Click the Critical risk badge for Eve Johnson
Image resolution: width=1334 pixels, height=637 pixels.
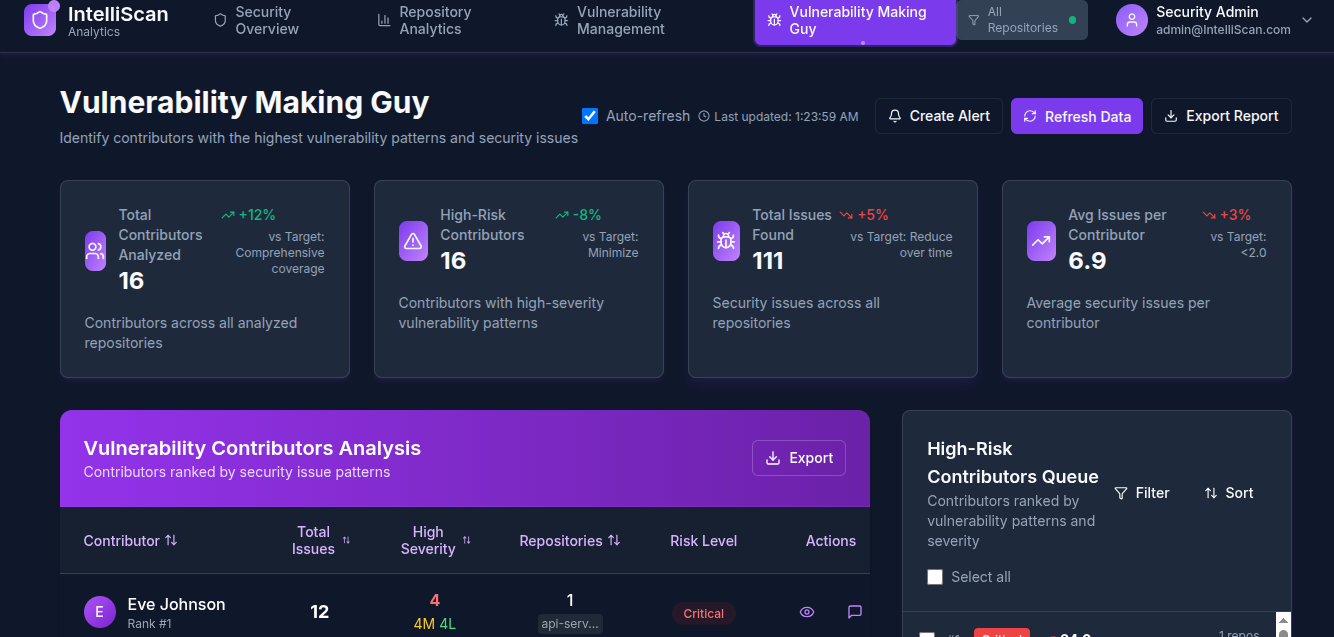tap(703, 613)
